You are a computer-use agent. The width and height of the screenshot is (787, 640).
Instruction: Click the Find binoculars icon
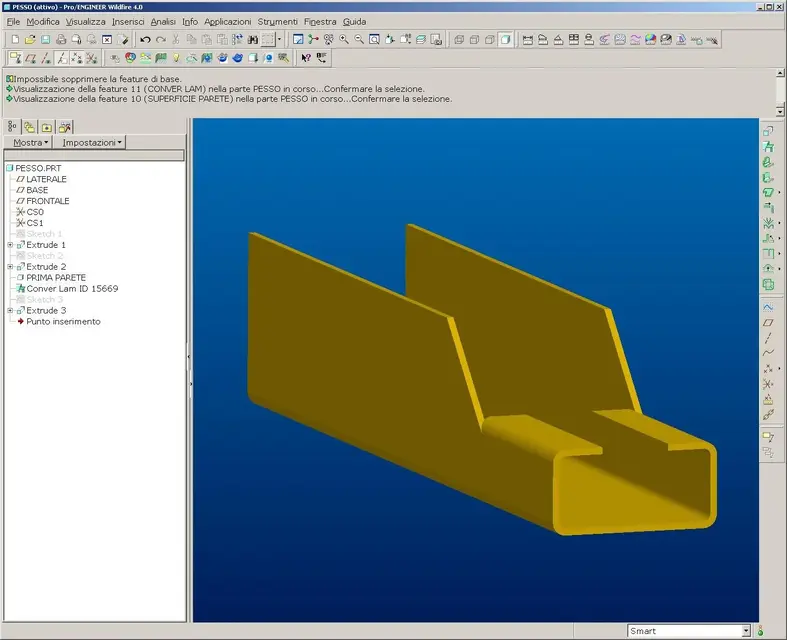[253, 40]
